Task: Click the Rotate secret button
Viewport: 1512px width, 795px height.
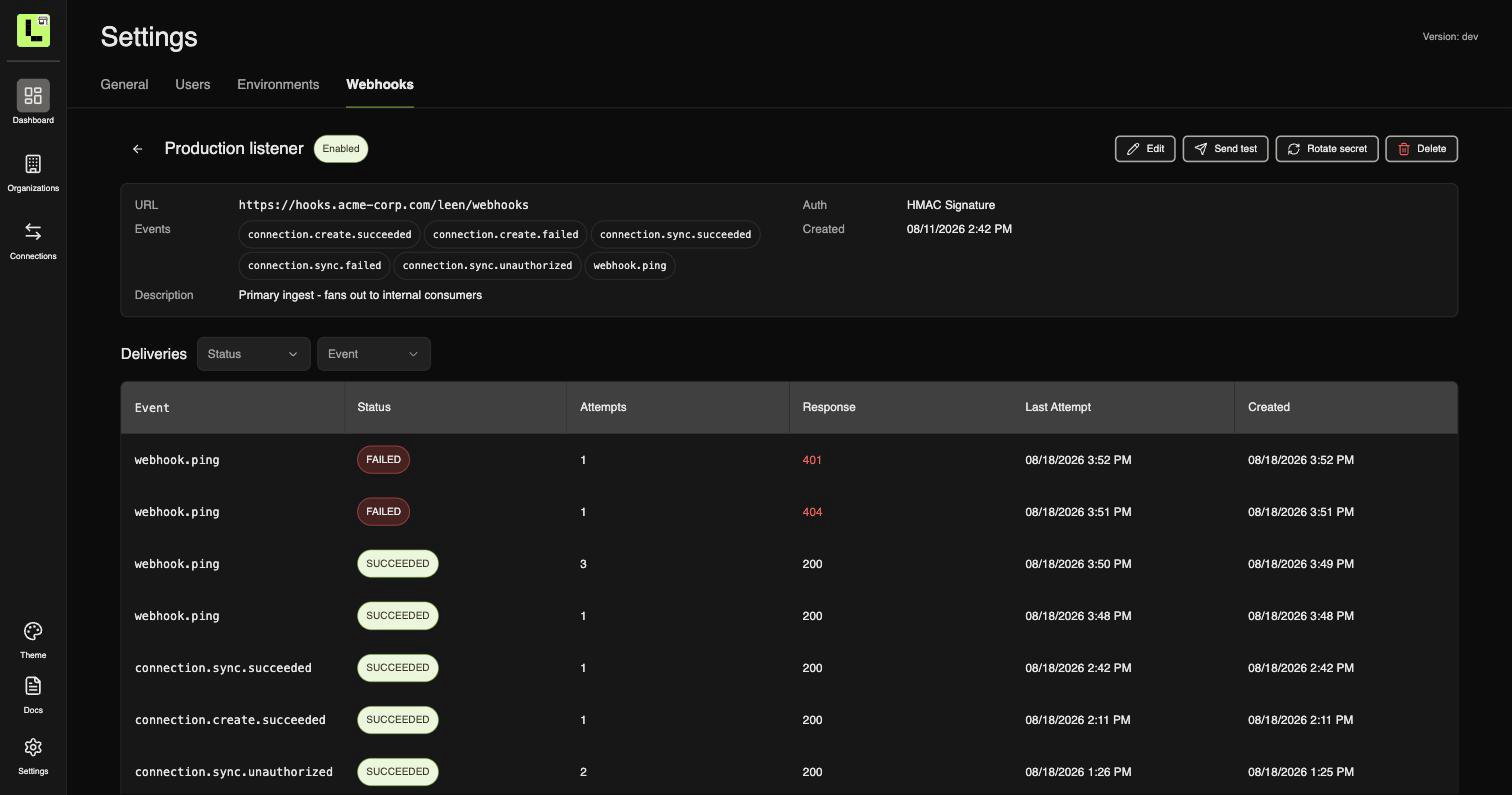Action: pos(1327,149)
